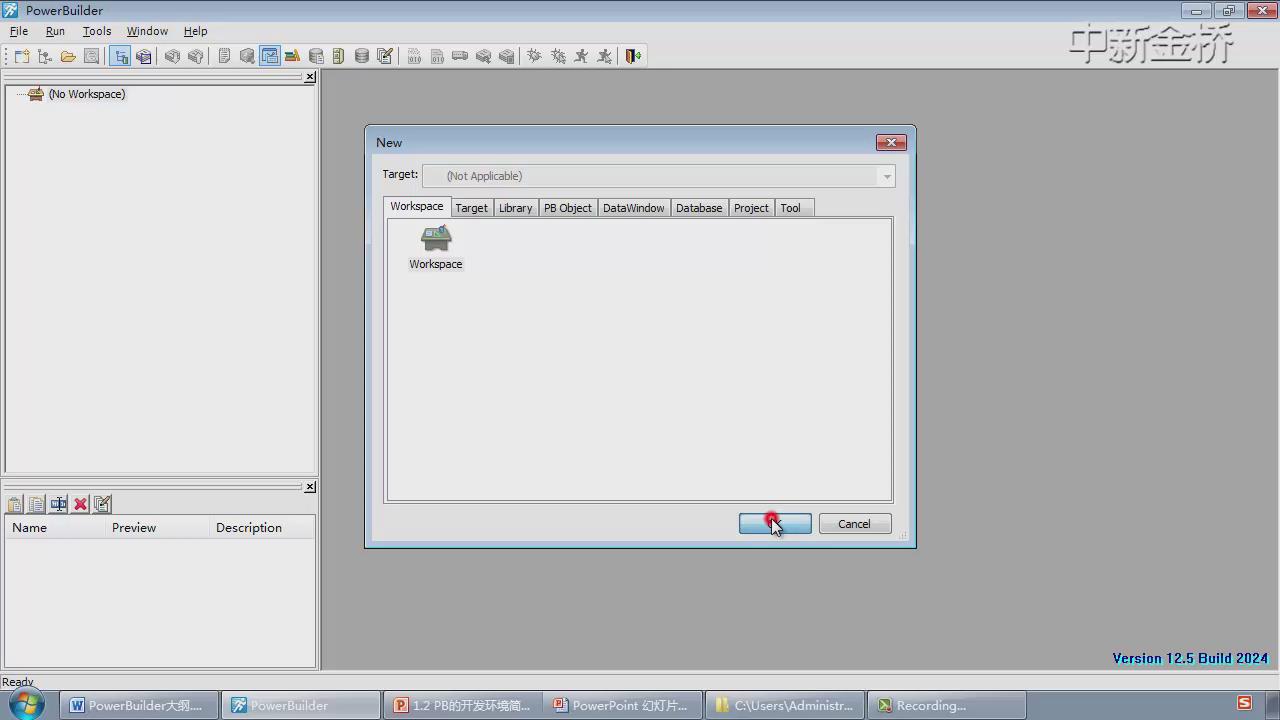Toggle the Output window toolbar button
This screenshot has width=1280, height=720.
143,56
